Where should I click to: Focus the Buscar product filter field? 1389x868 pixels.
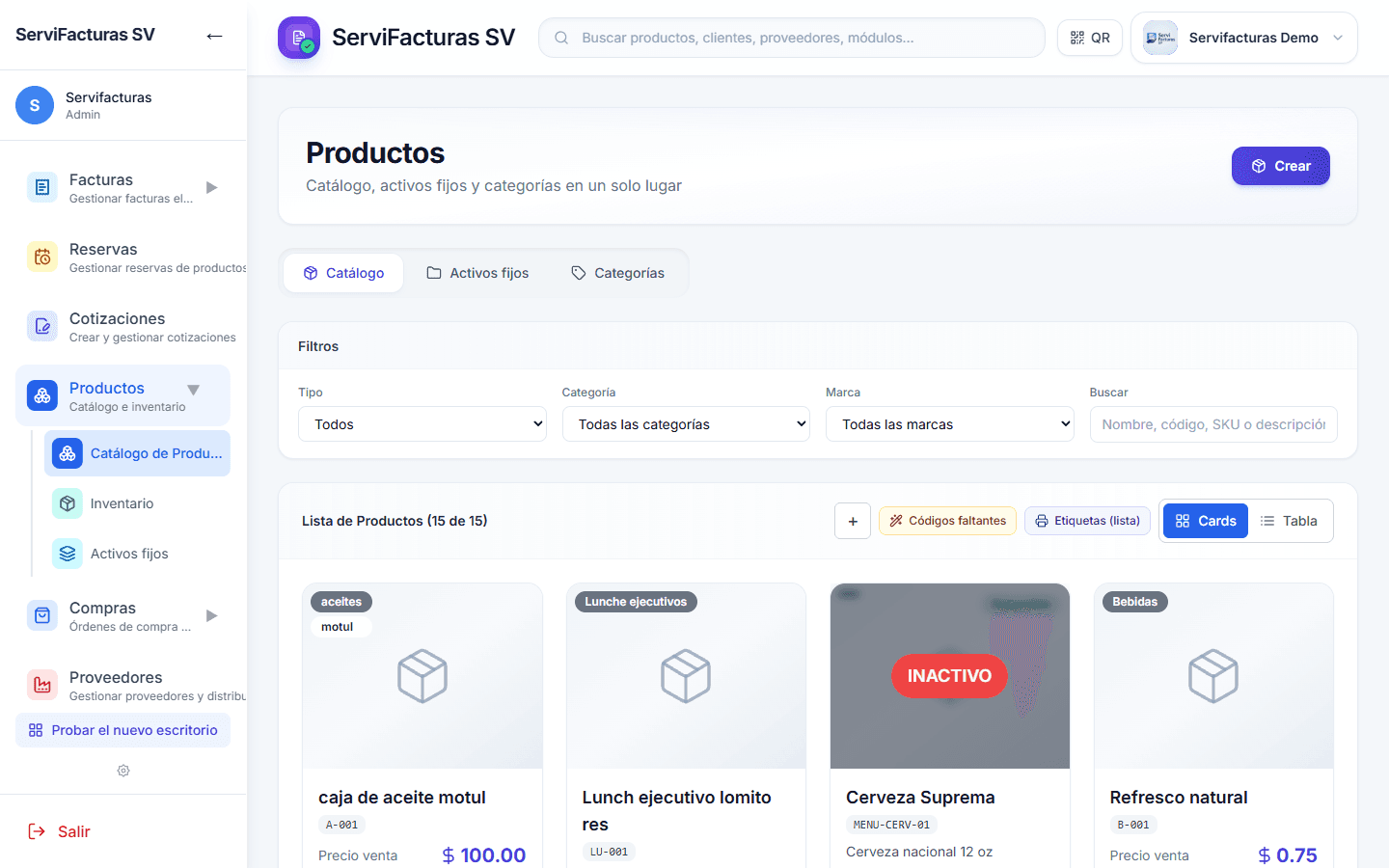(1213, 424)
